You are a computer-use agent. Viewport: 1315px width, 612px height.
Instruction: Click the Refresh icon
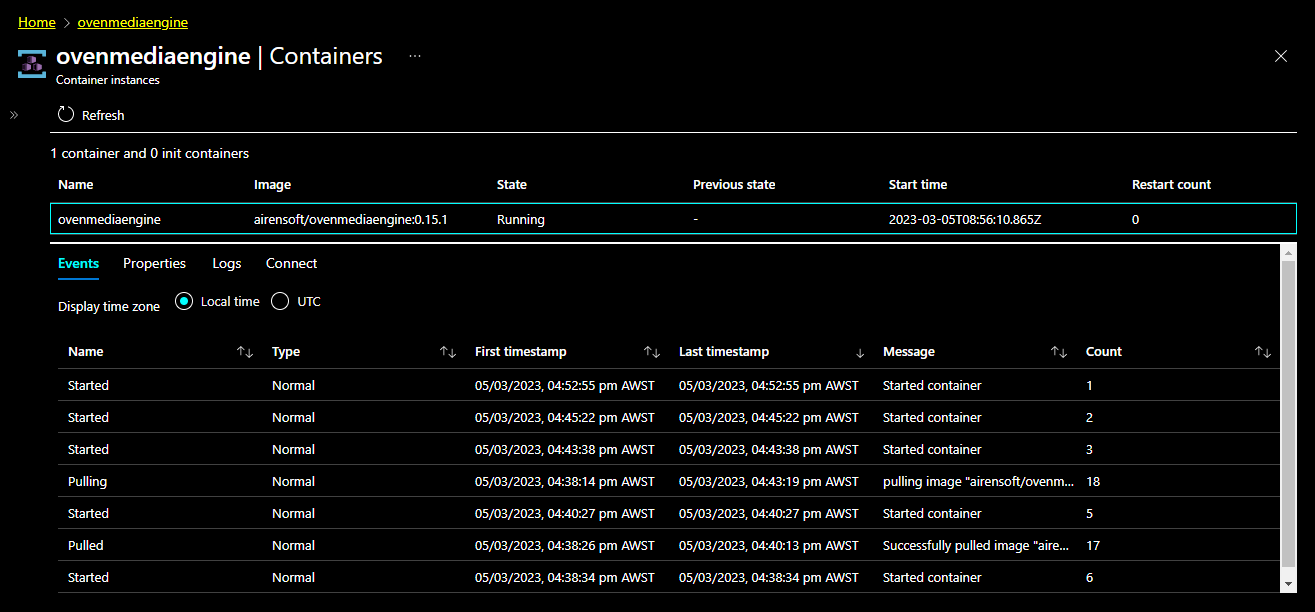64,114
